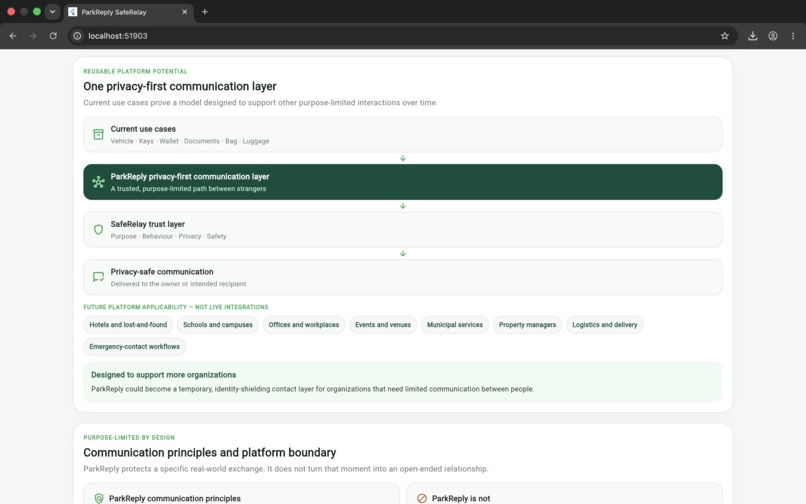This screenshot has width=806, height=504.
Task: Click the Logistics and delivery chip
Action: [604, 325]
